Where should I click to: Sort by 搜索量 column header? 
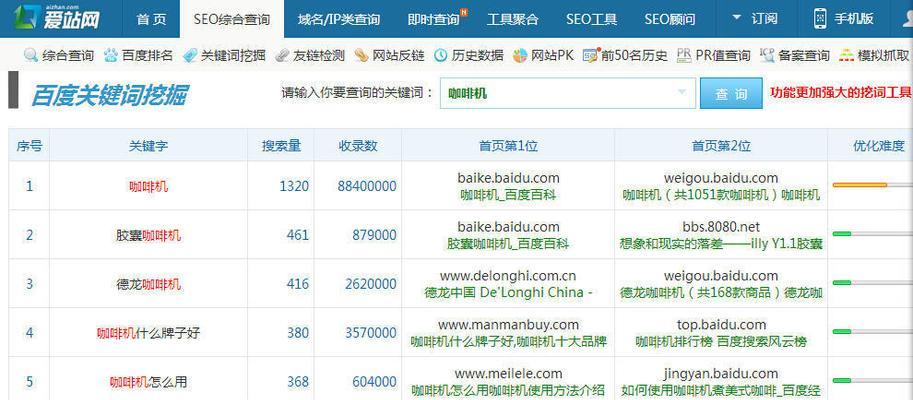(281, 146)
